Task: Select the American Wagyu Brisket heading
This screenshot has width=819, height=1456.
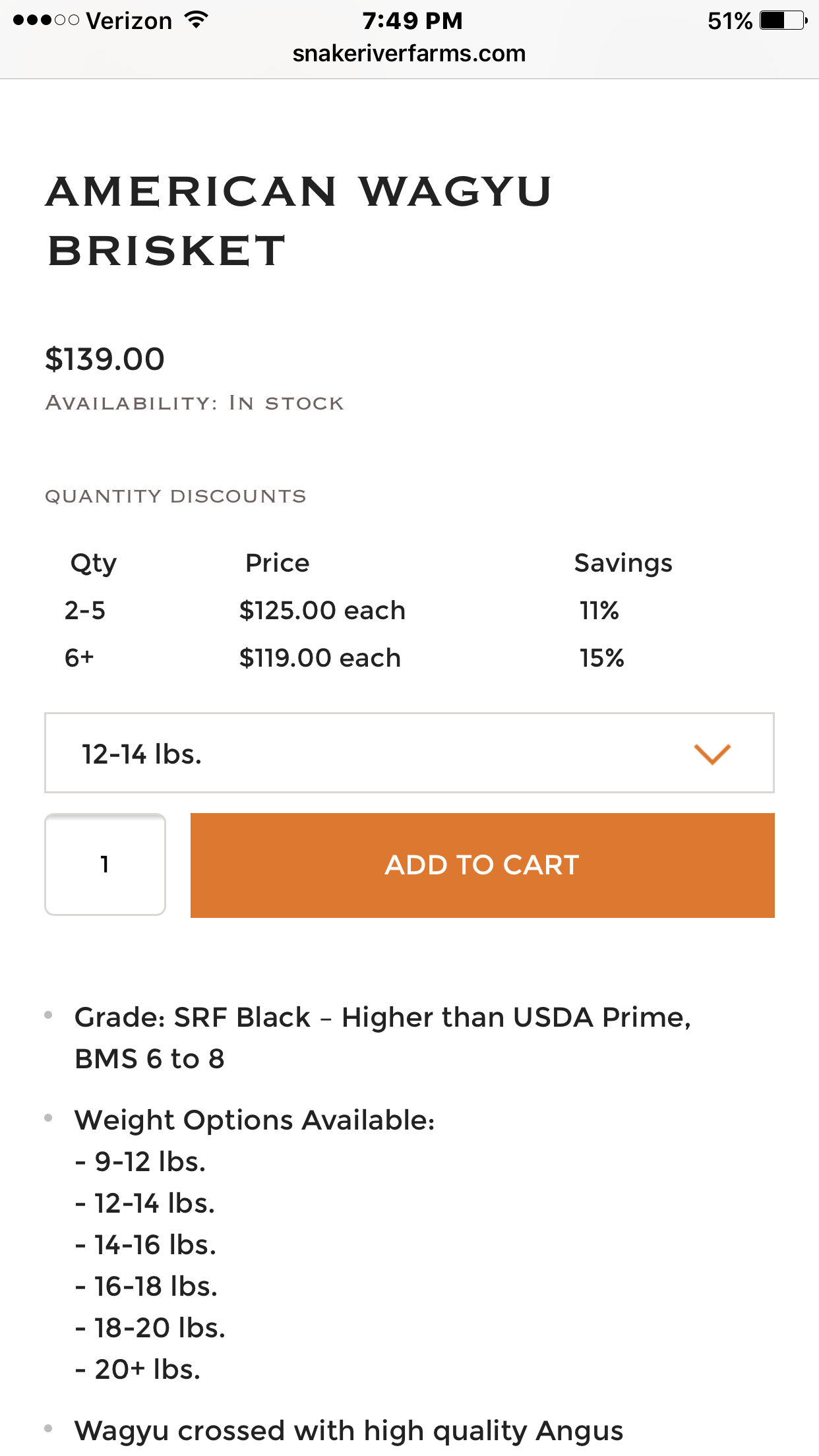Action: (299, 221)
